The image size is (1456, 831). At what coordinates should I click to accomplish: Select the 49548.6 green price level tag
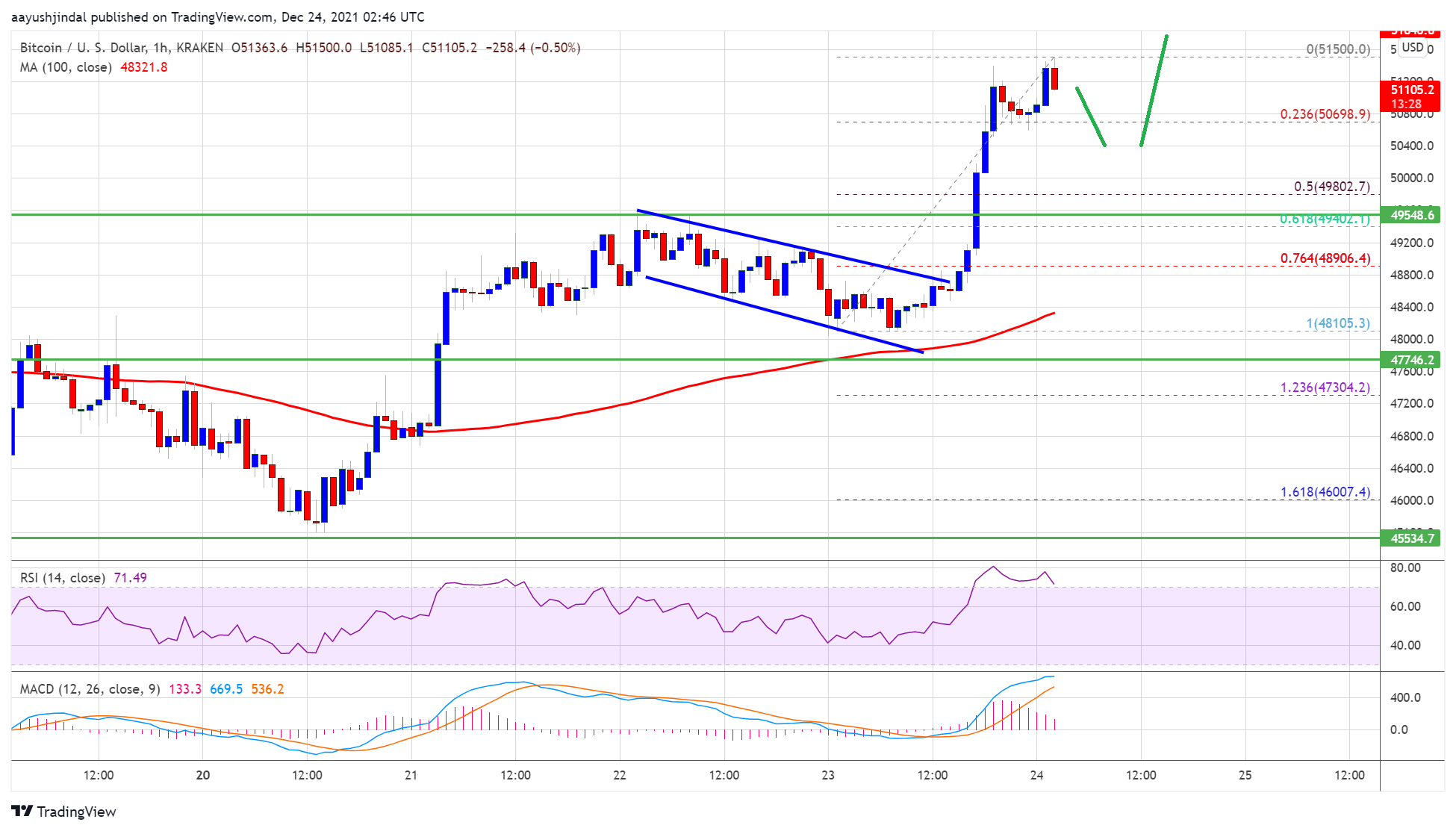[x=1411, y=215]
